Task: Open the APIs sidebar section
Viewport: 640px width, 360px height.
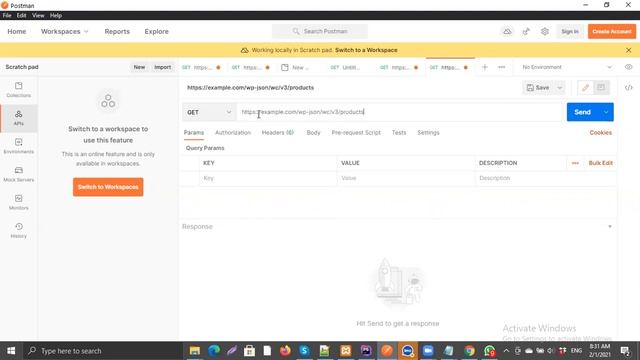Action: (18, 118)
